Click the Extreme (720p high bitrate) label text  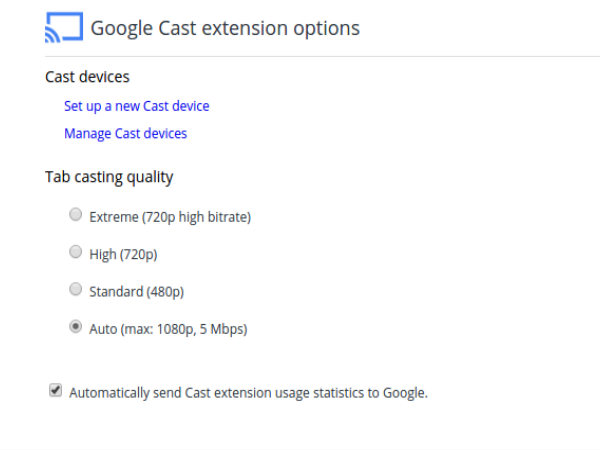coord(170,217)
